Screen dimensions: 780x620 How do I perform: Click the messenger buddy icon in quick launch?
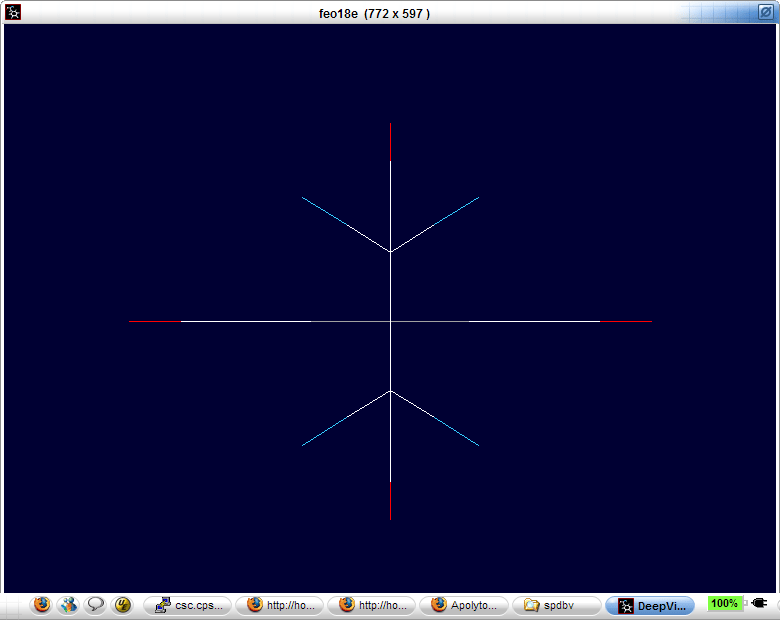(68, 605)
